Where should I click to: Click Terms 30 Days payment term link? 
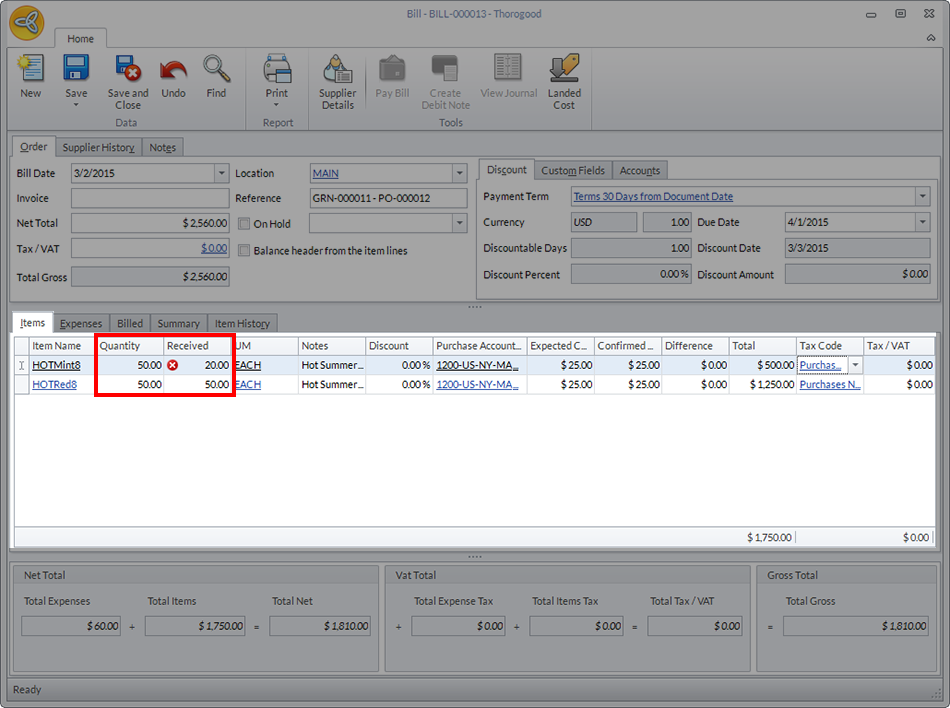(x=653, y=197)
